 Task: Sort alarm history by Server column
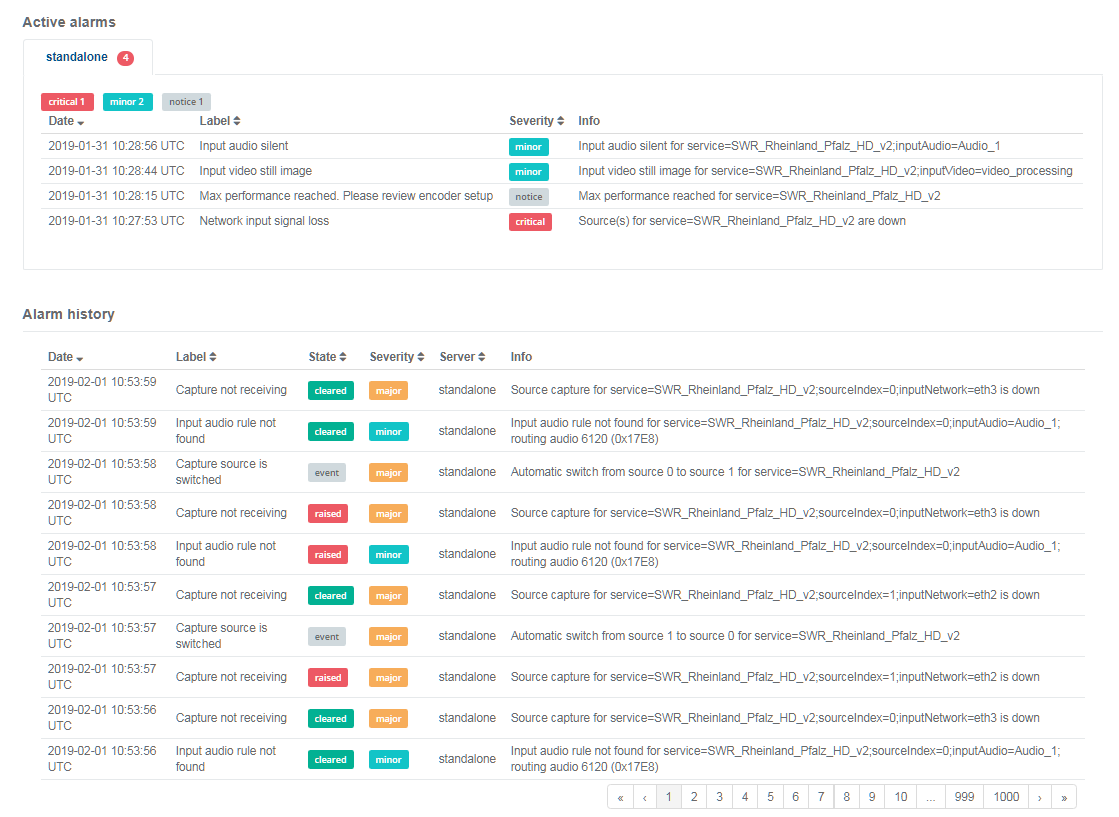tap(462, 357)
